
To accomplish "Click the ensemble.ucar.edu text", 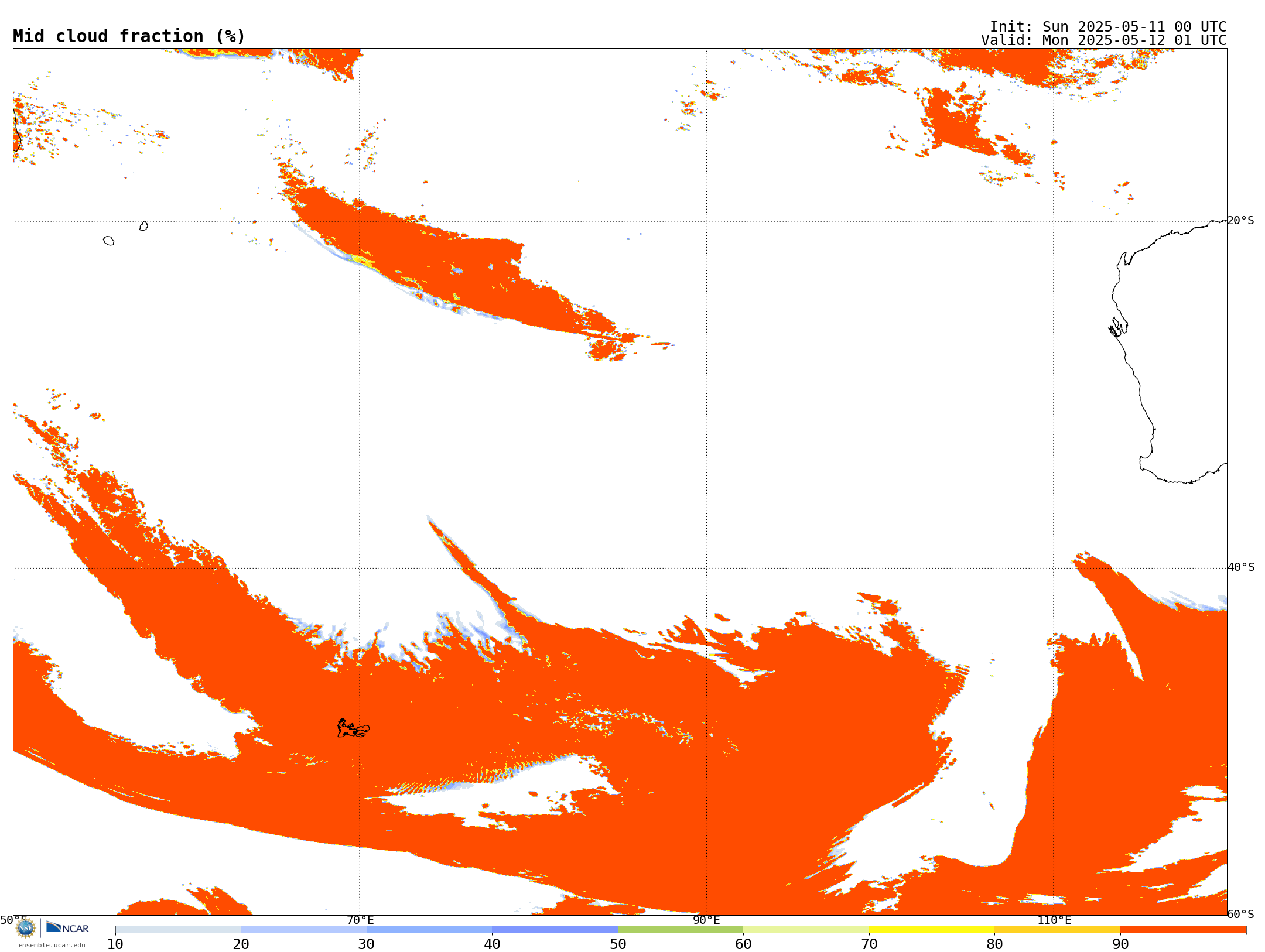I will pos(52,945).
